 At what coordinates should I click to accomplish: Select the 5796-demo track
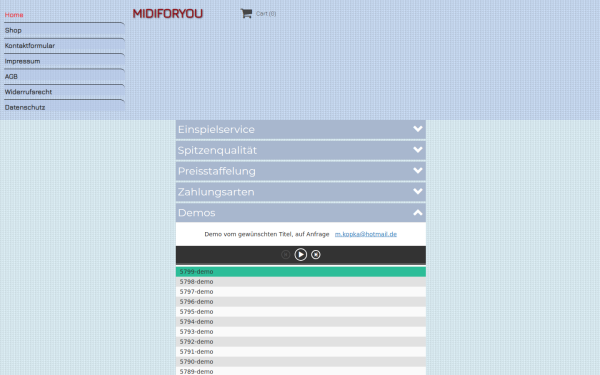tap(301, 302)
